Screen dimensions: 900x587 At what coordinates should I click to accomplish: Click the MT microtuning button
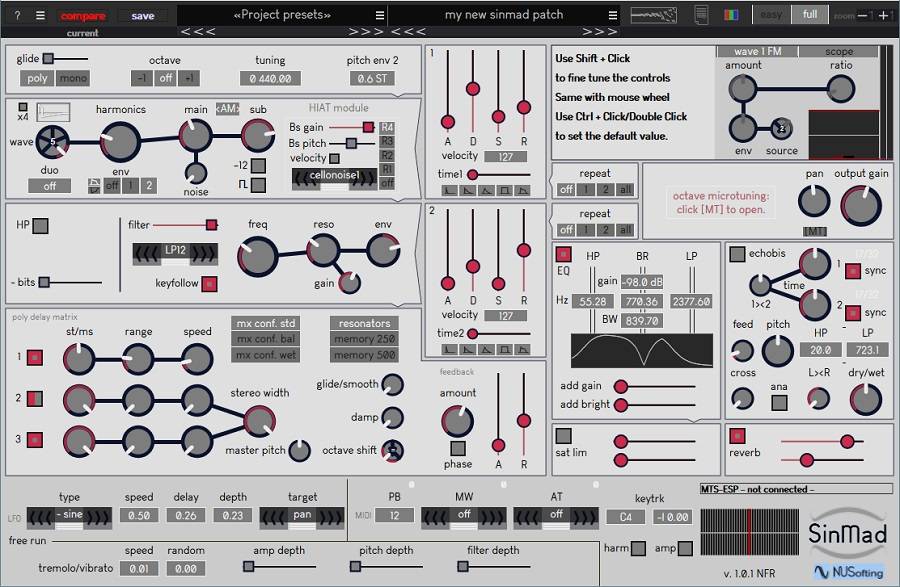[815, 232]
